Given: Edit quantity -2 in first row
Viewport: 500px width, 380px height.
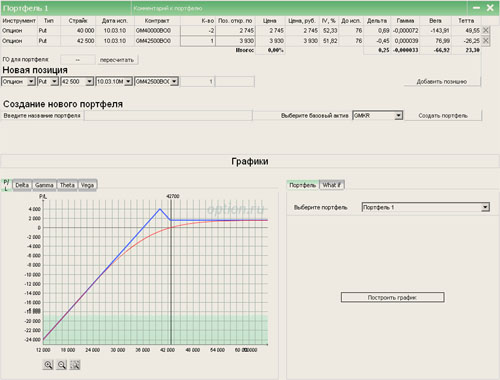Looking at the screenshot, I should tap(198, 30).
